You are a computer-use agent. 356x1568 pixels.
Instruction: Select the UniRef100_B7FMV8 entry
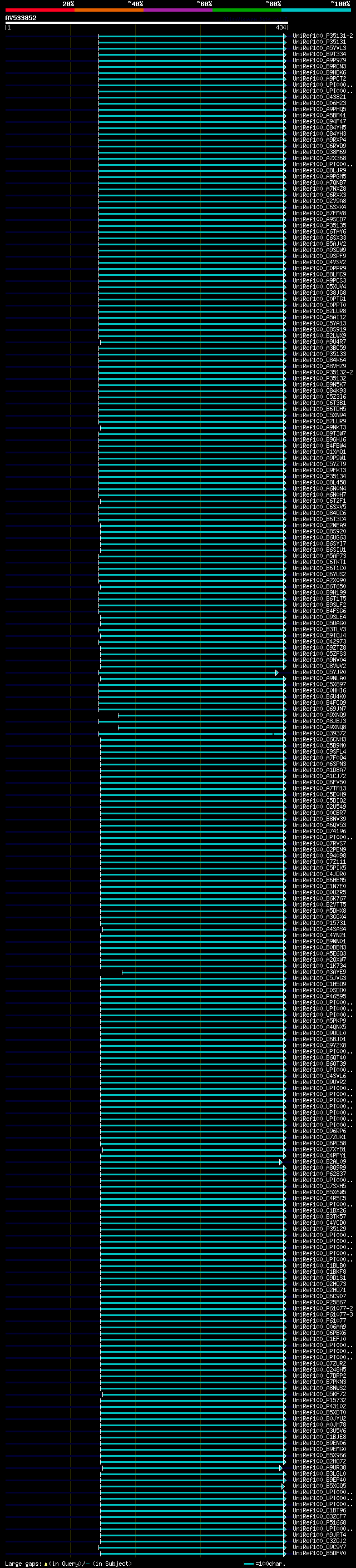[x=319, y=213]
